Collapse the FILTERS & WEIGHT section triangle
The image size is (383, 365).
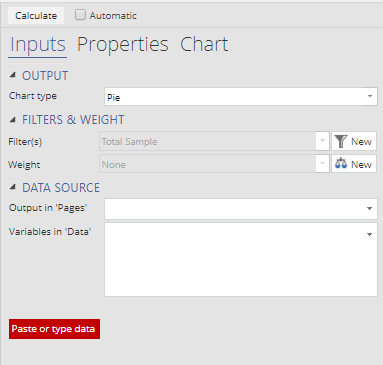[13, 120]
